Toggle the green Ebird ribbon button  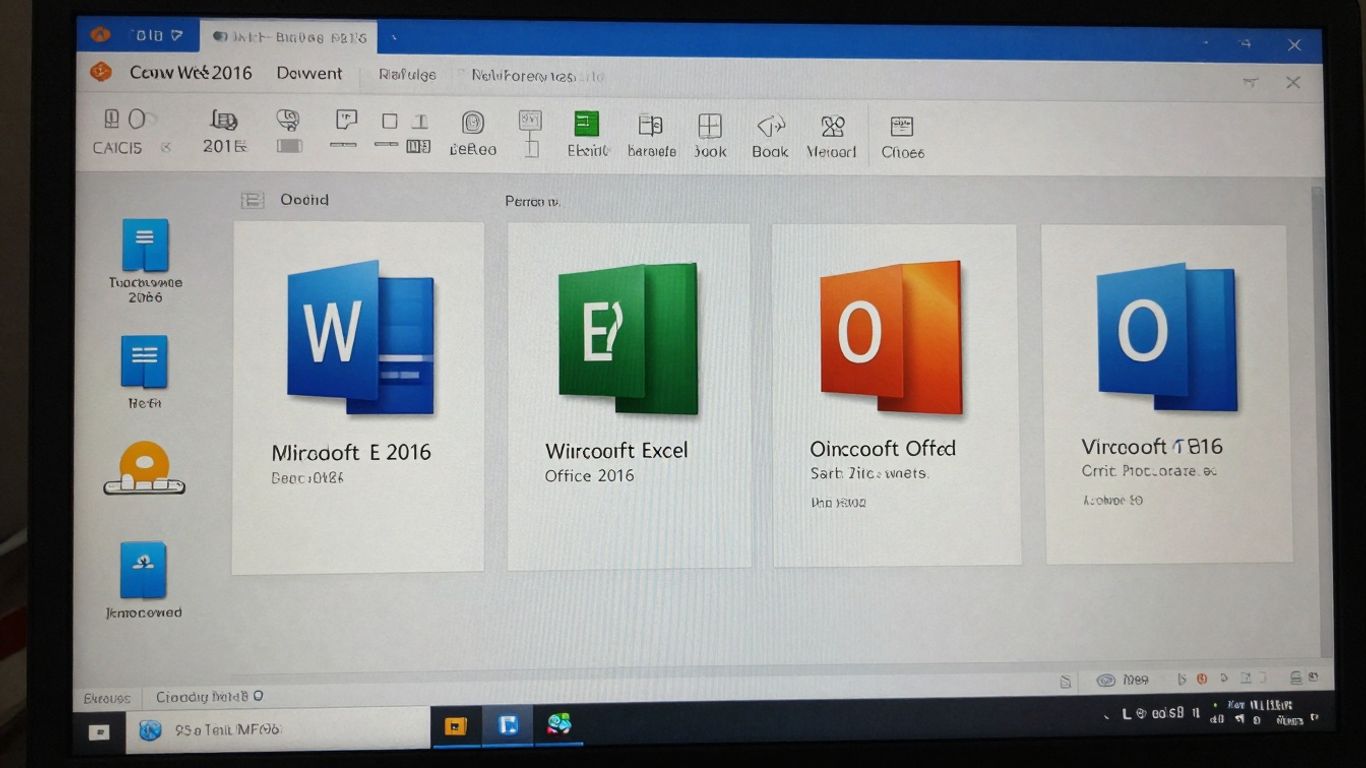tap(585, 128)
